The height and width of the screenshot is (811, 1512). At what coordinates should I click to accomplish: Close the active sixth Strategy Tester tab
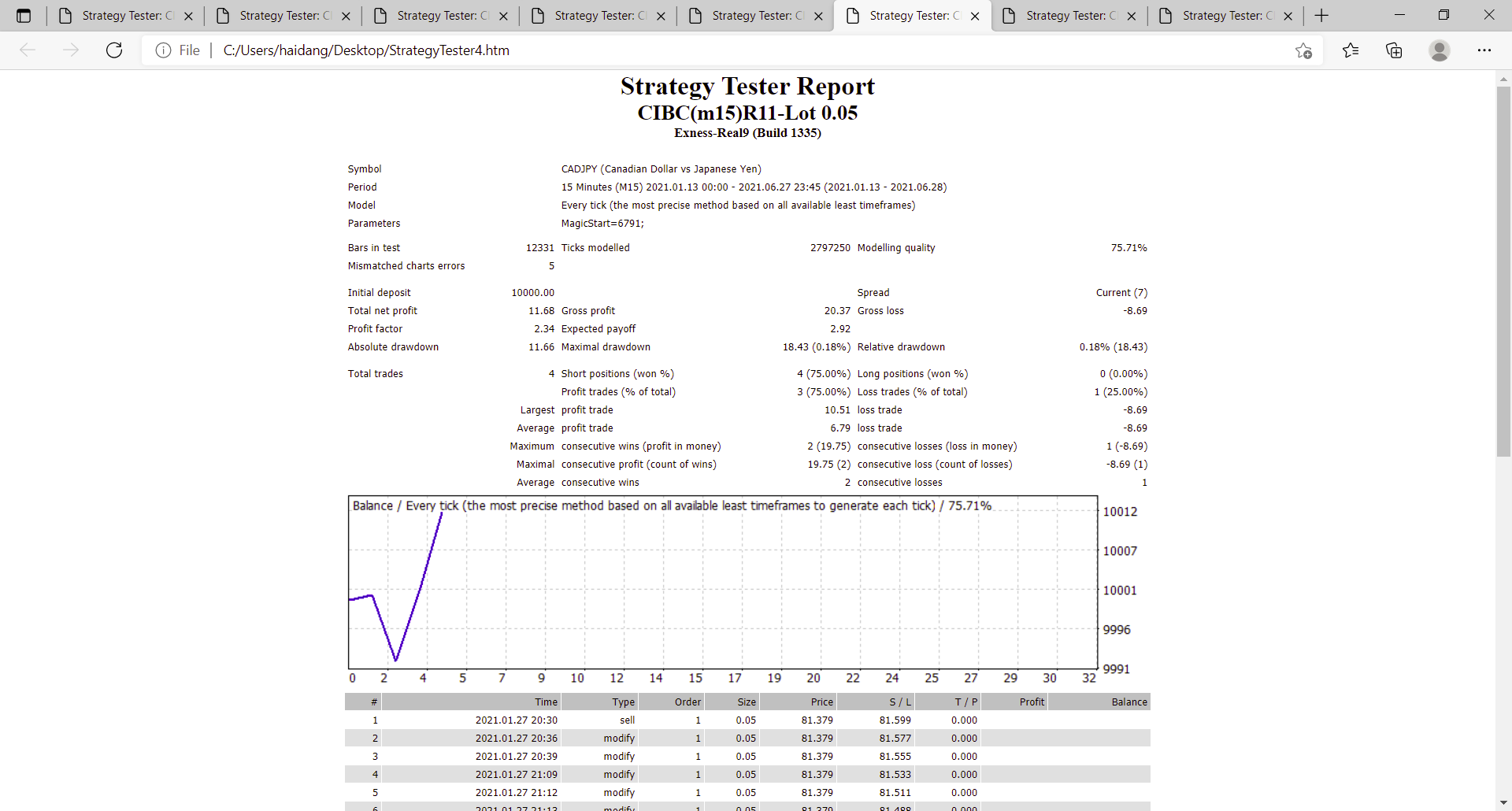tap(975, 16)
